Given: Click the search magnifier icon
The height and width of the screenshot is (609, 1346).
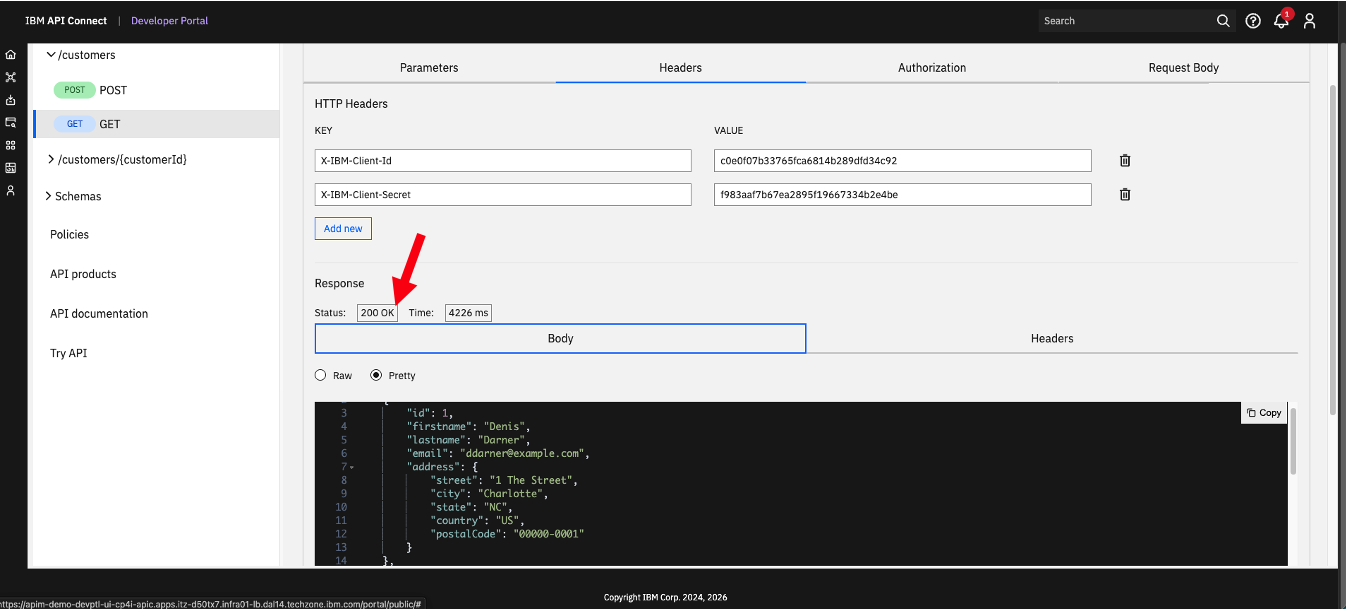Looking at the screenshot, I should pyautogui.click(x=1223, y=21).
